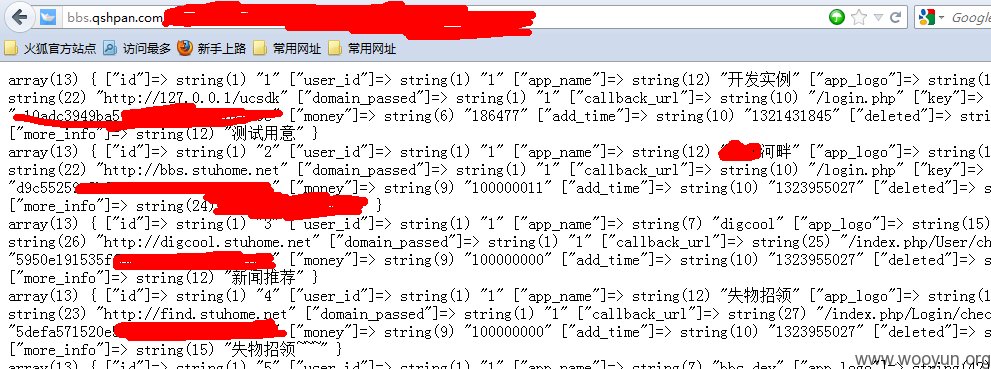Open the address bar history dropdown arrow
The image size is (991, 369).
coord(879,18)
